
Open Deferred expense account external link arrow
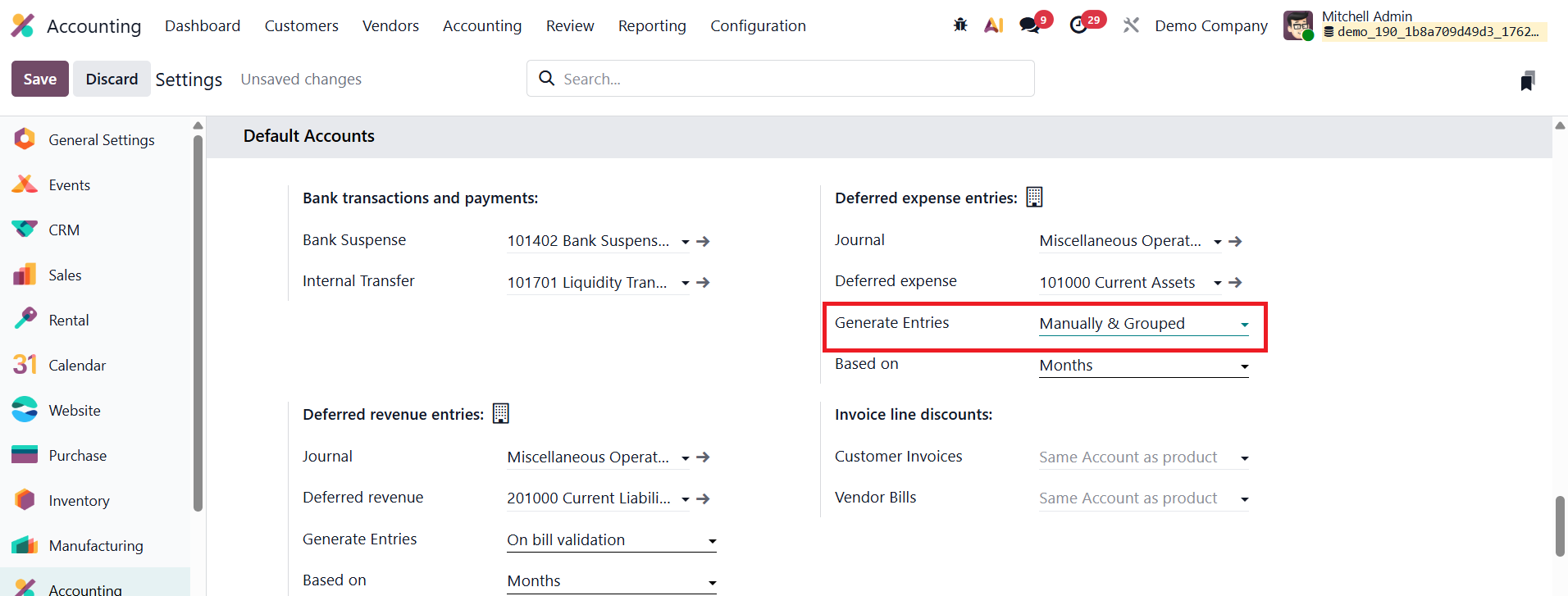(x=1235, y=283)
